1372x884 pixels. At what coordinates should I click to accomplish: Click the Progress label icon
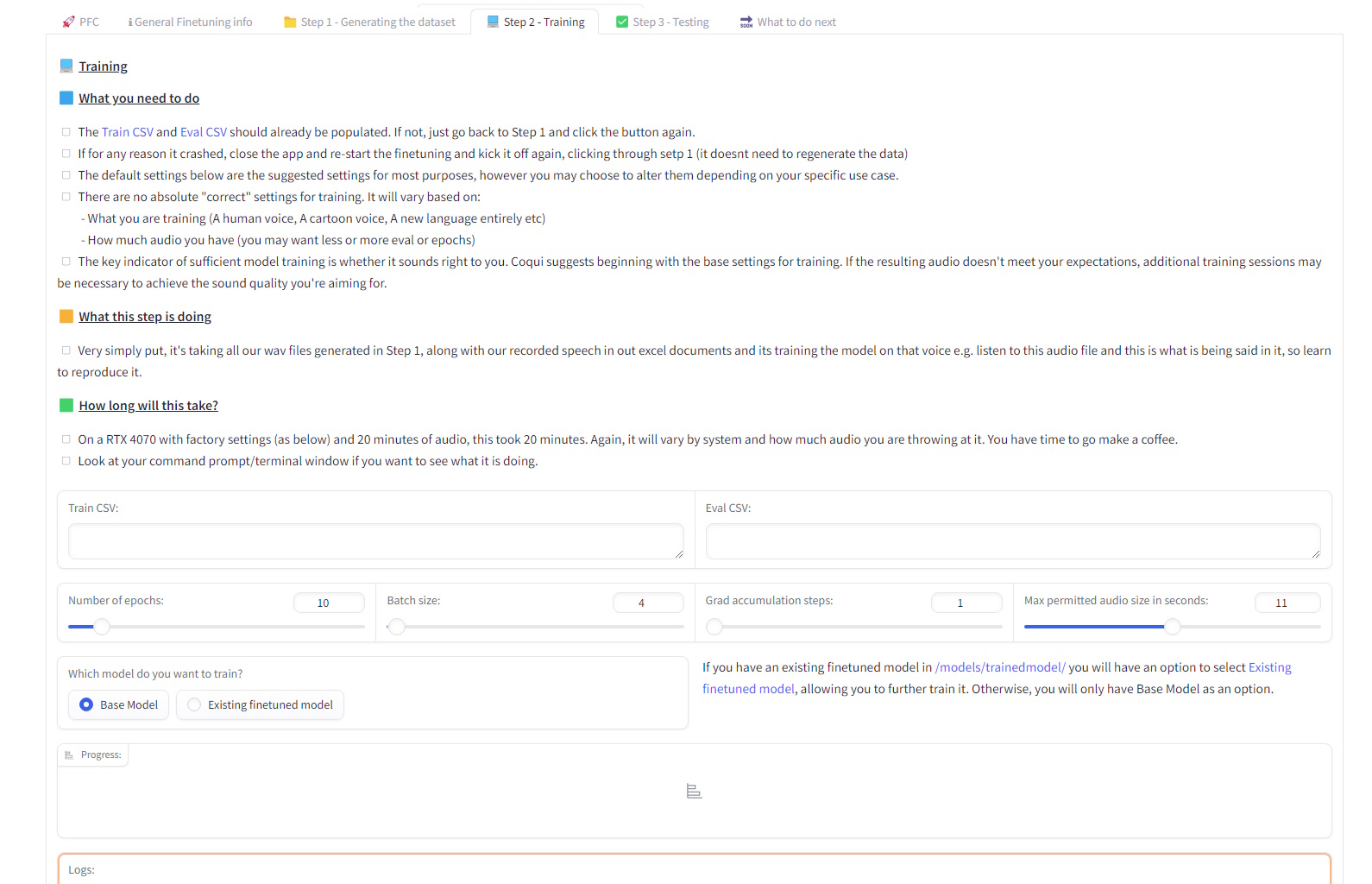pyautogui.click(x=69, y=755)
